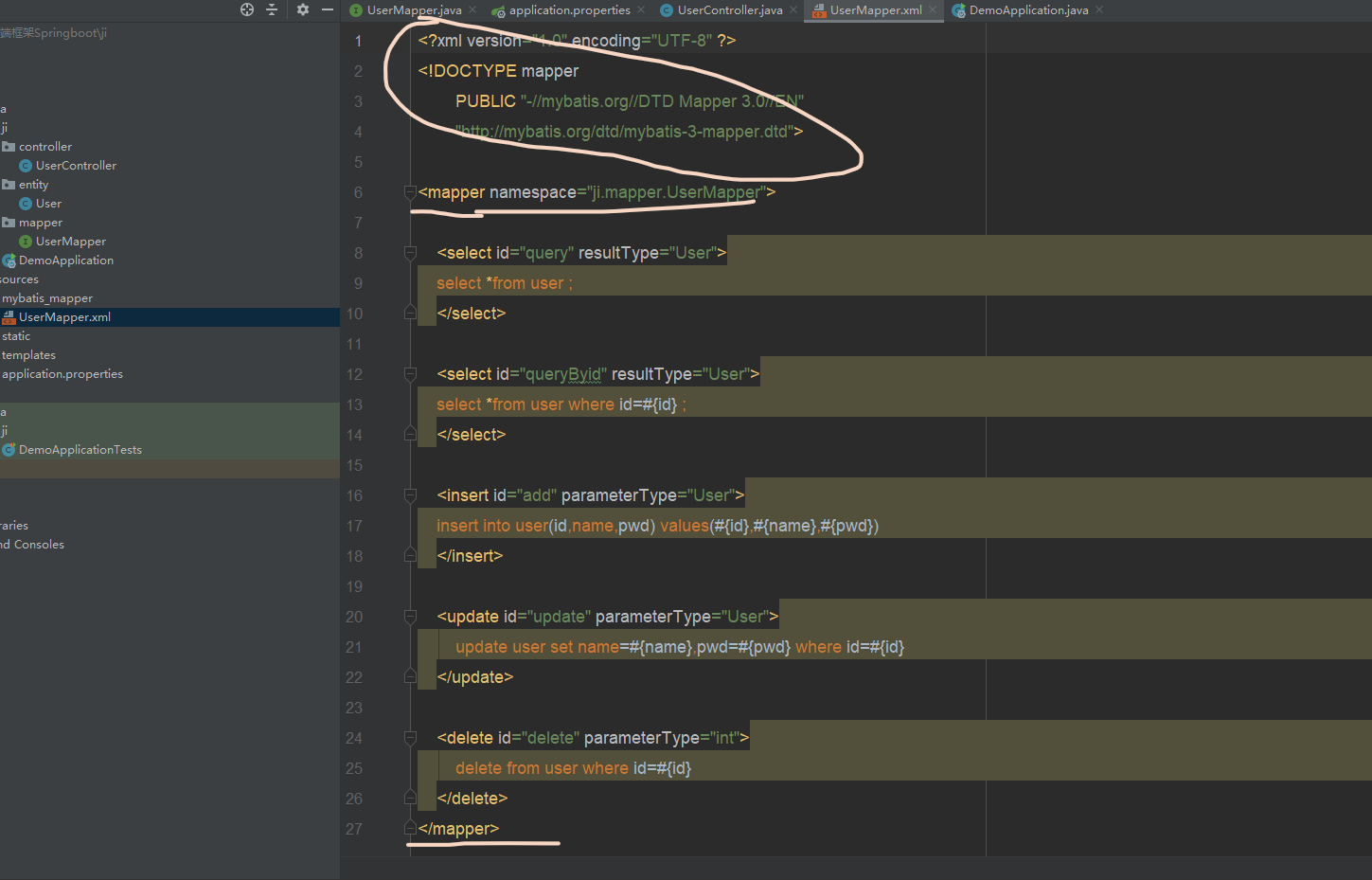This screenshot has width=1372, height=880.
Task: Collapse the insert tag fold on line 16
Action: coord(410,495)
